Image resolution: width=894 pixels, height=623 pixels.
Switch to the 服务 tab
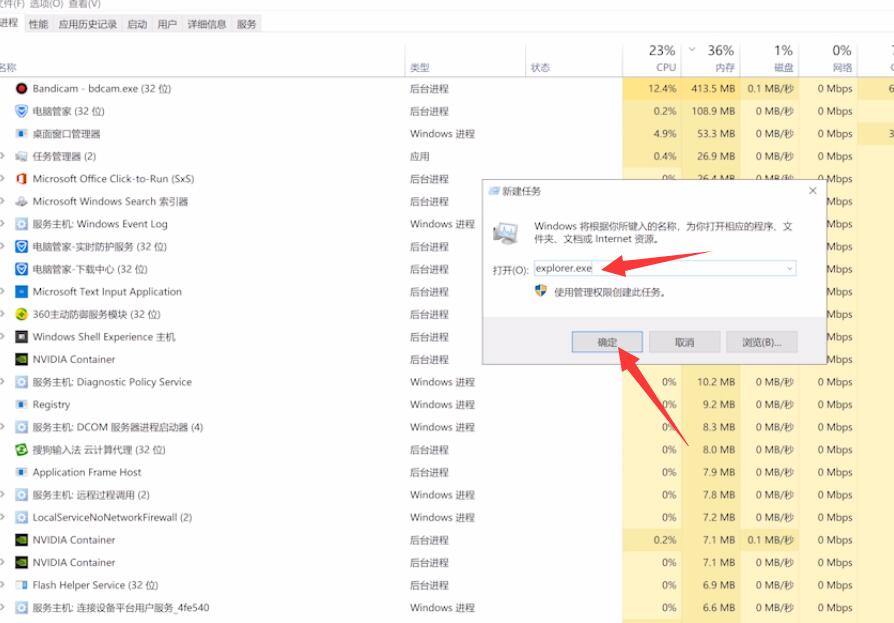pyautogui.click(x=247, y=24)
